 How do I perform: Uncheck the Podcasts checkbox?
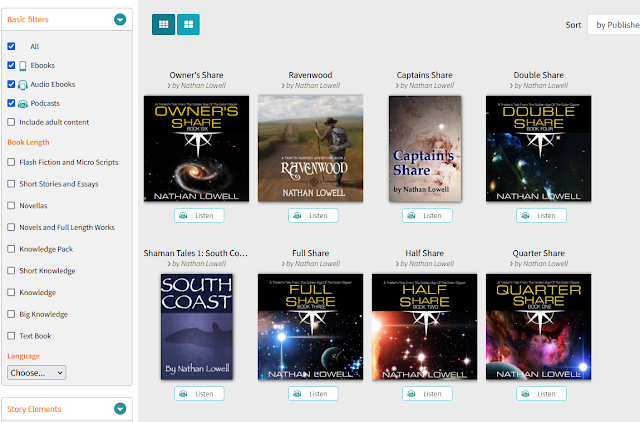point(11,103)
